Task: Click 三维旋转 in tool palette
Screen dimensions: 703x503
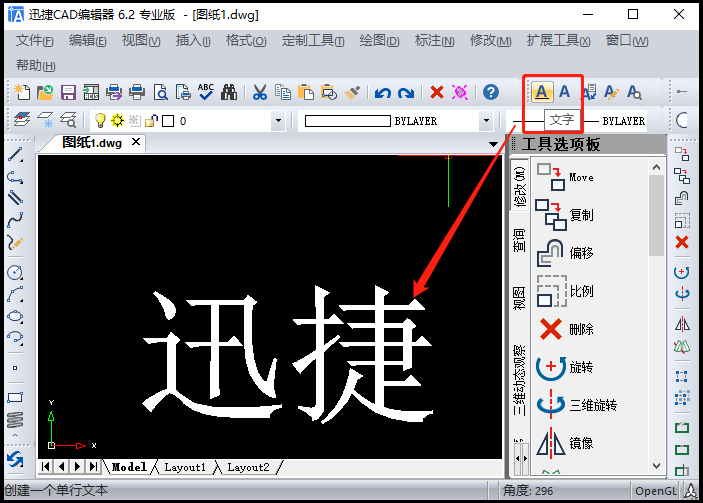Action: pyautogui.click(x=577, y=405)
